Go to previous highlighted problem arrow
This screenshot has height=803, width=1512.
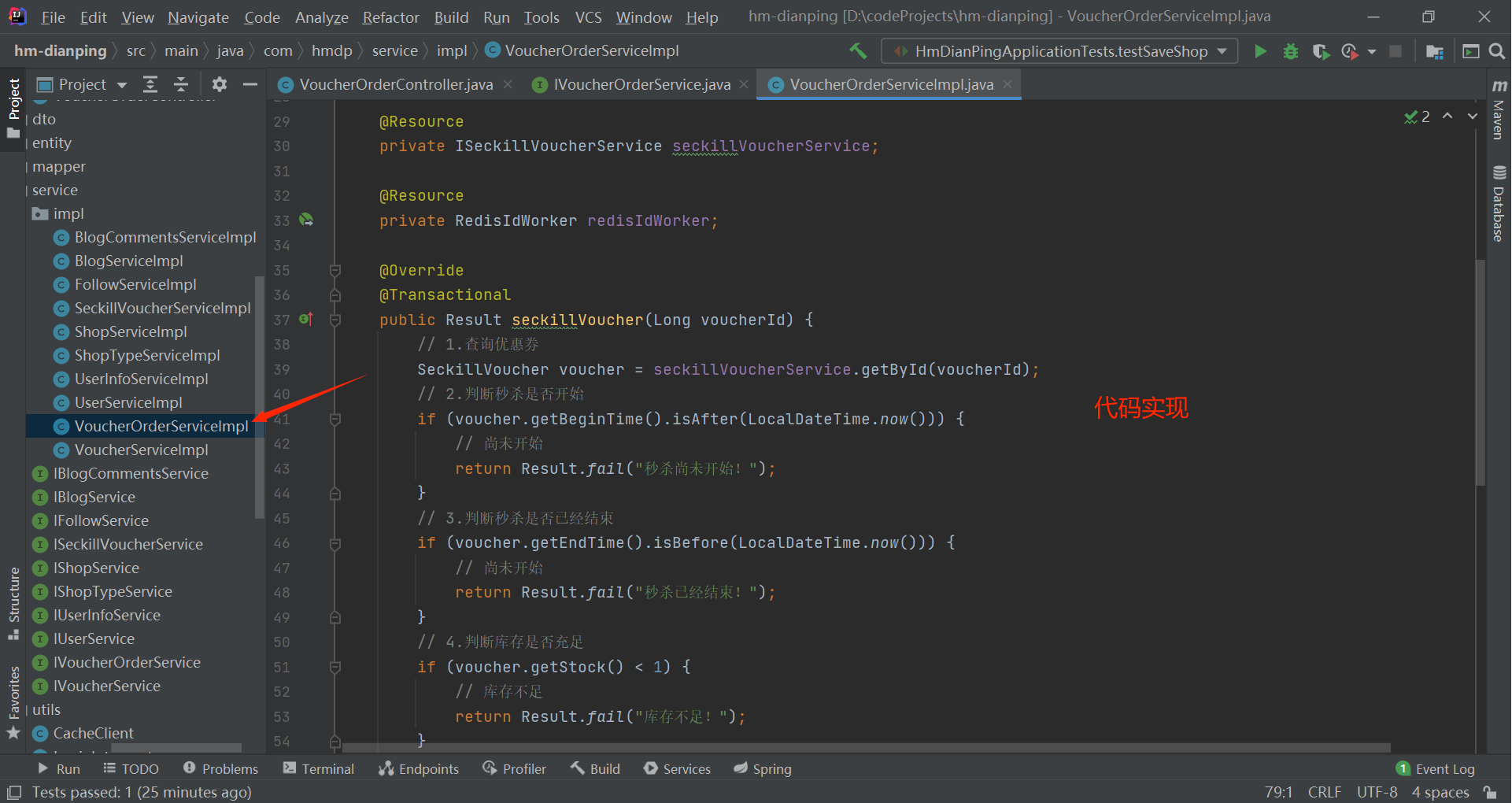1447,116
